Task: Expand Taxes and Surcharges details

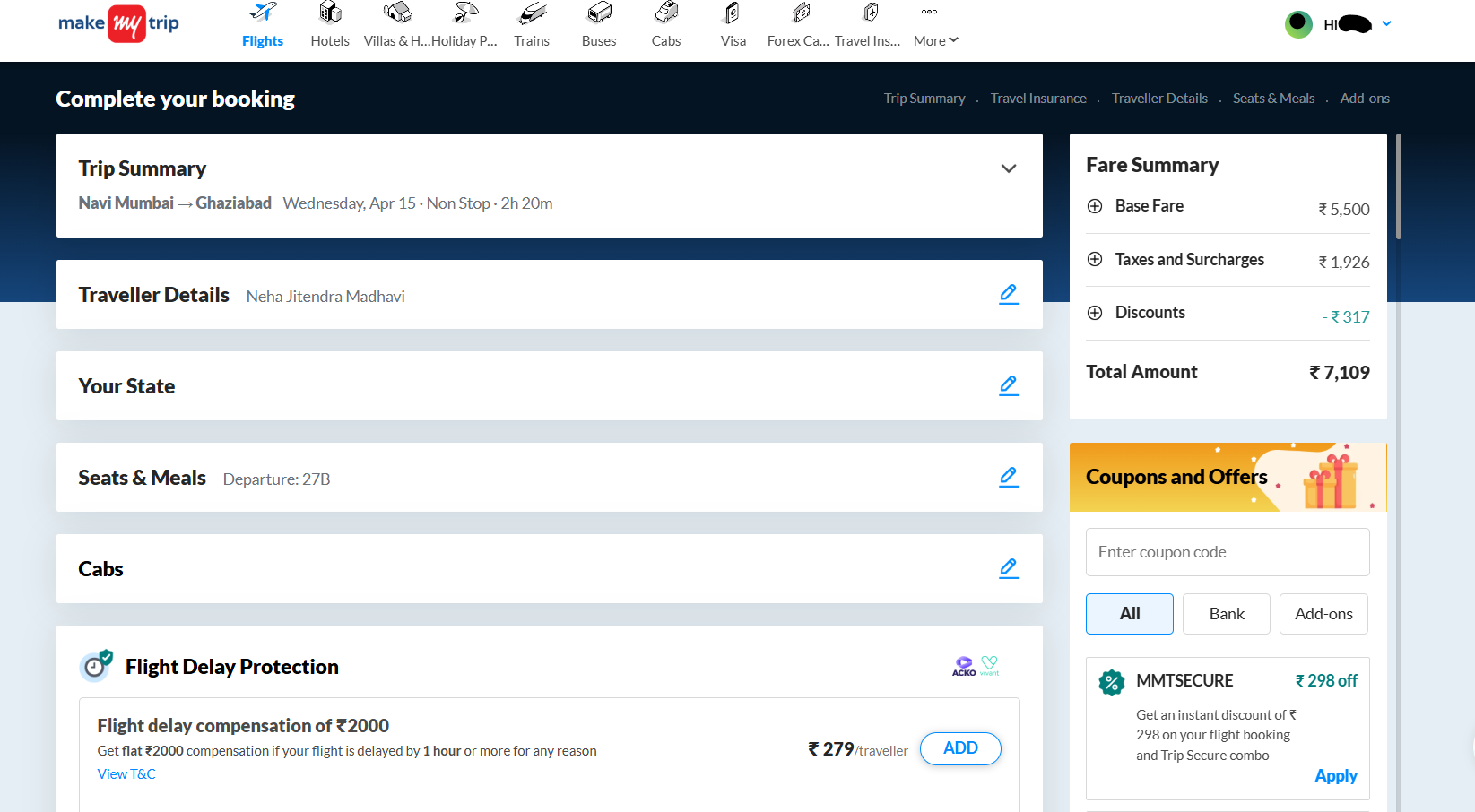Action: [x=1095, y=259]
